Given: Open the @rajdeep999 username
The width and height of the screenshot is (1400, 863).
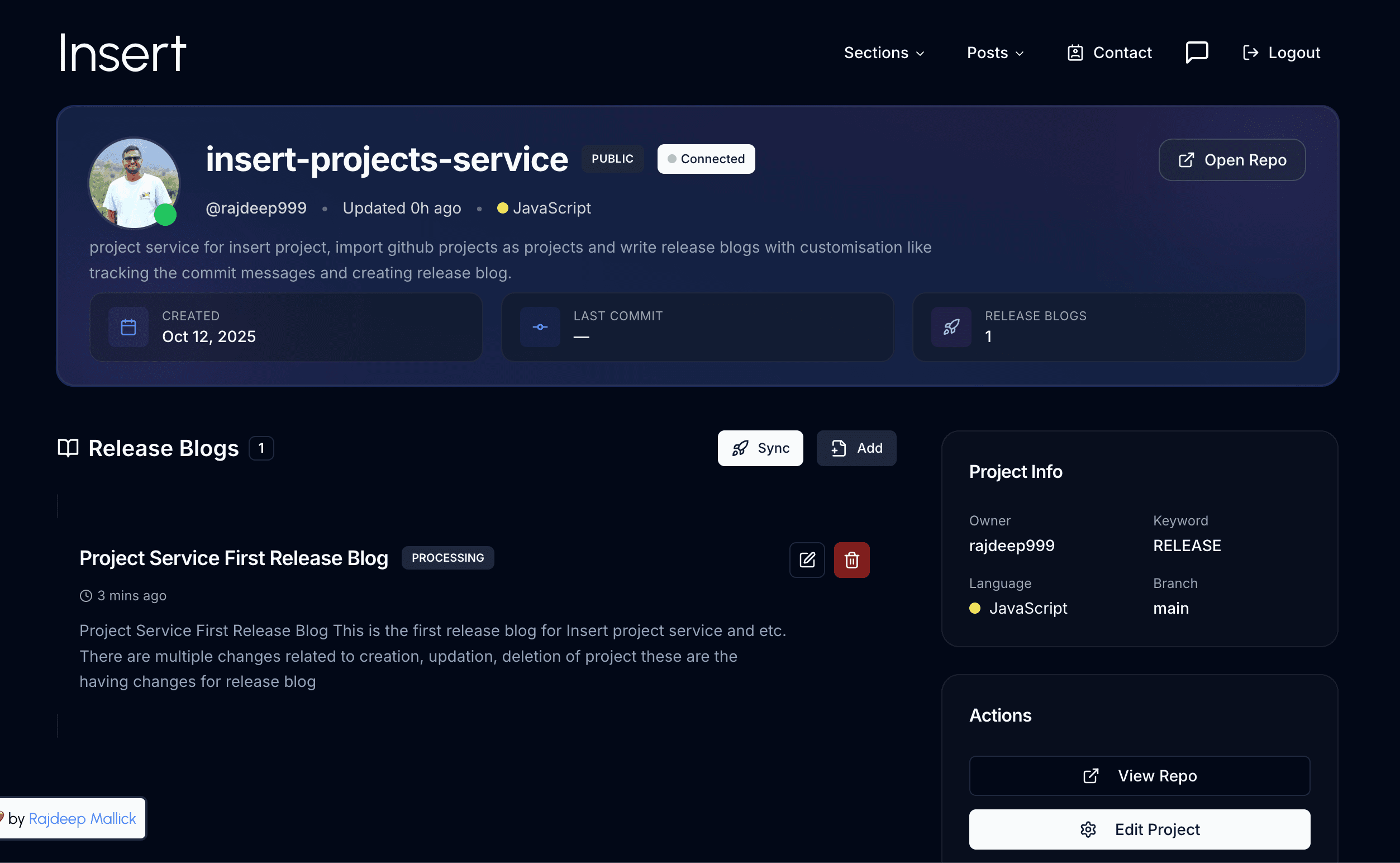Looking at the screenshot, I should (x=256, y=208).
